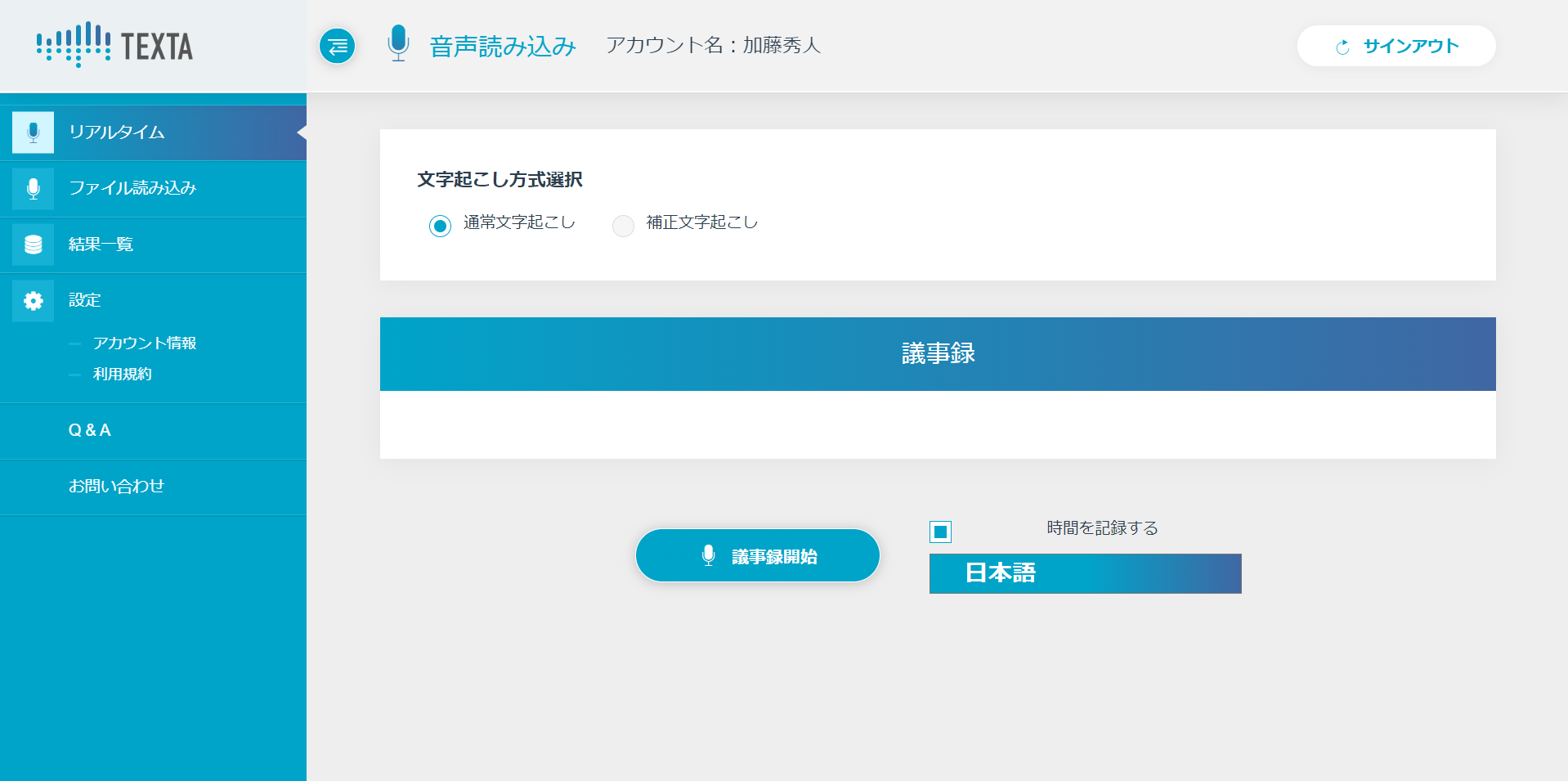Open リアルタイム in the sidebar
The height and width of the screenshot is (781, 1568).
tap(153, 132)
